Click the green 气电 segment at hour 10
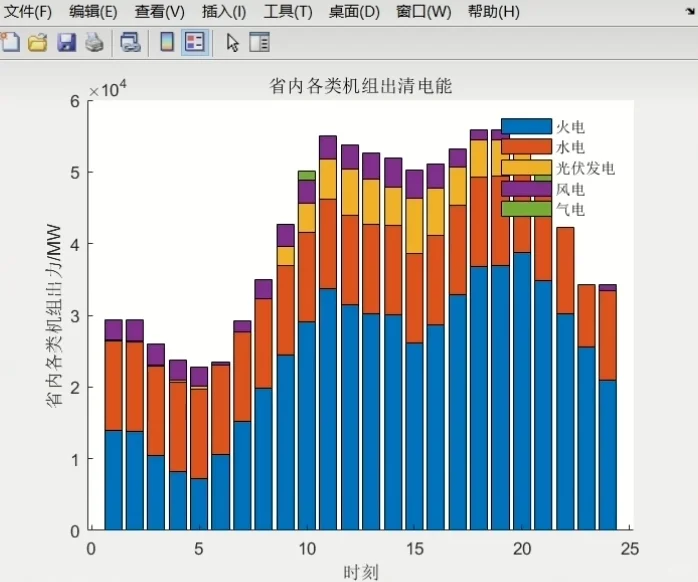 coord(307,175)
